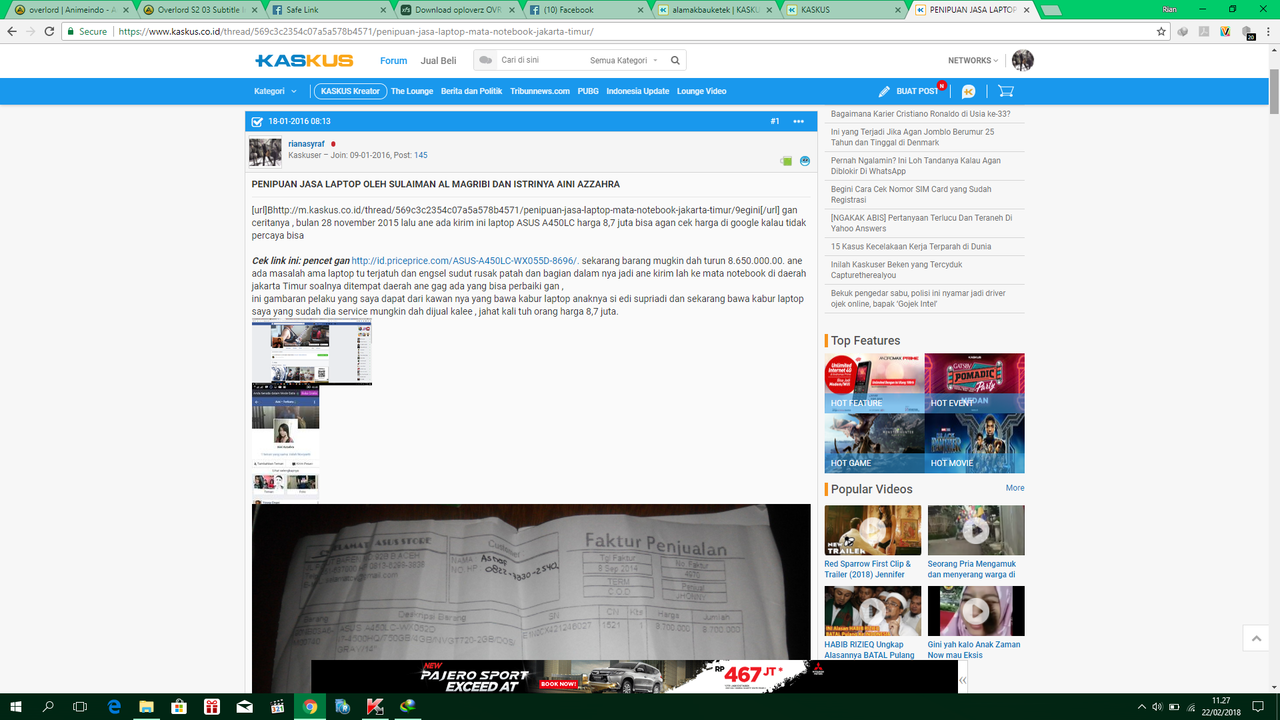Open the Mail app on the taskbar
This screenshot has width=1280, height=720.
pyautogui.click(x=245, y=706)
